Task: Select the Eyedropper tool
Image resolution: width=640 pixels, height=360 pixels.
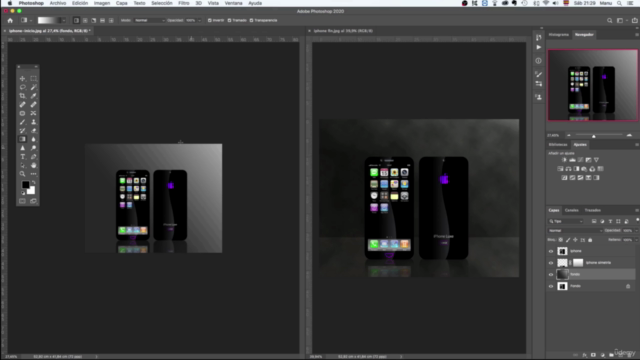Action: (33, 96)
